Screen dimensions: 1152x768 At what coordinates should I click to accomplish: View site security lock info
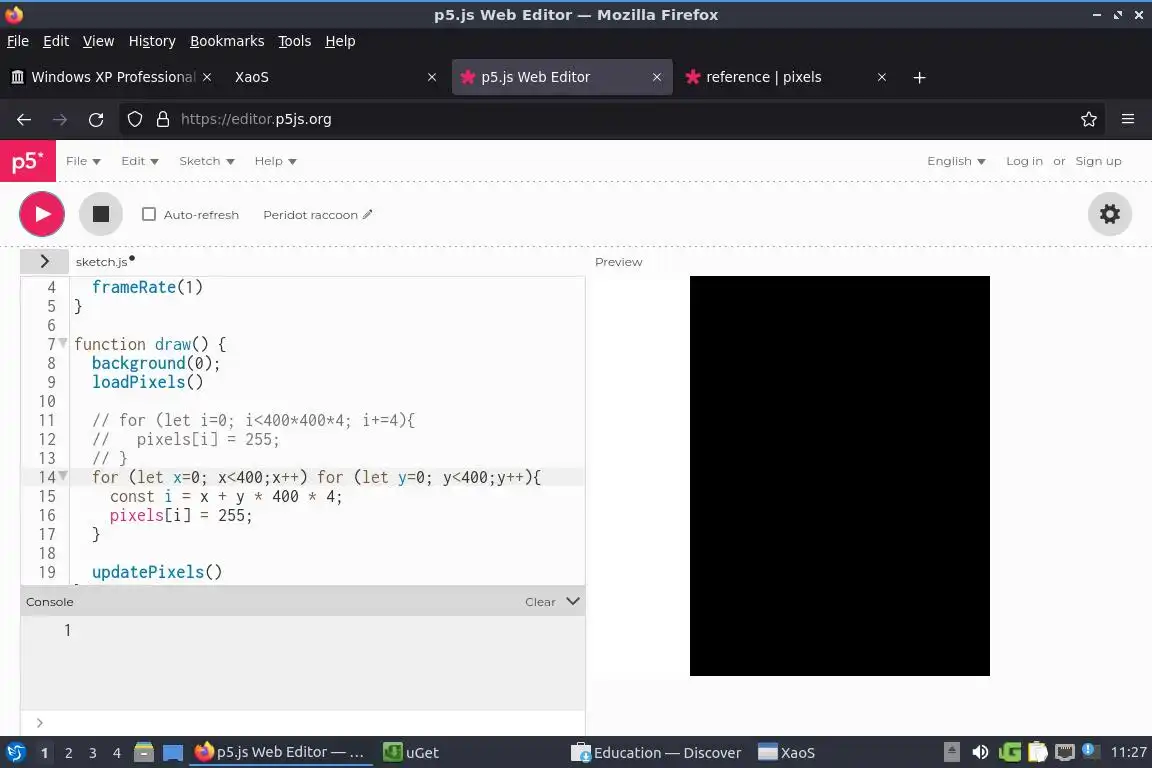163,119
